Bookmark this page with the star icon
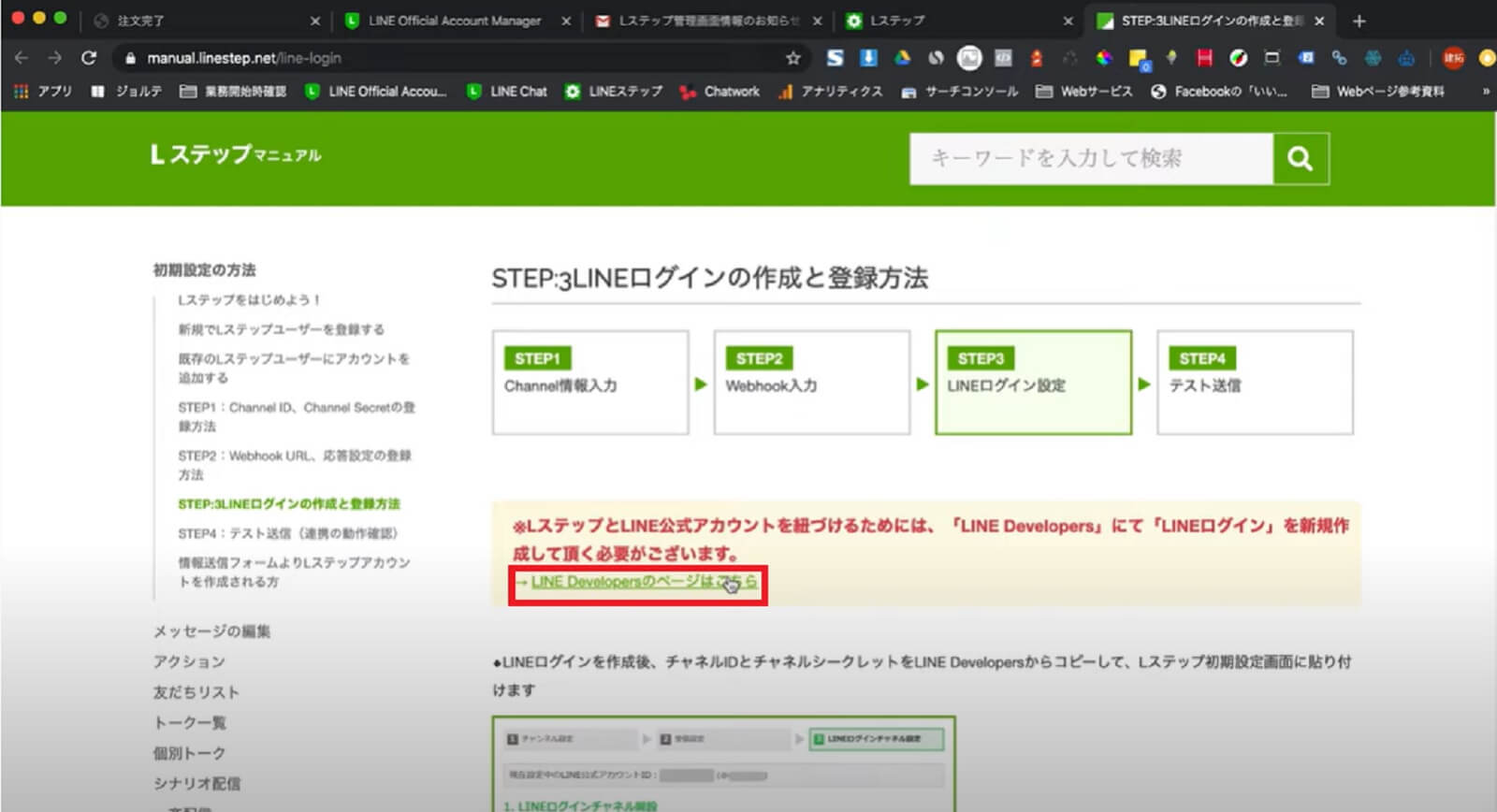 pyautogui.click(x=793, y=58)
